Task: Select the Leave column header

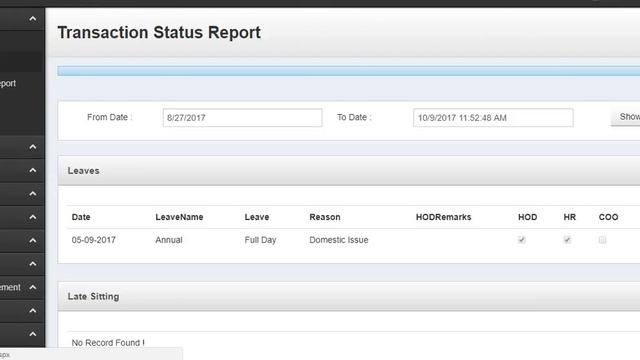Action: click(257, 217)
